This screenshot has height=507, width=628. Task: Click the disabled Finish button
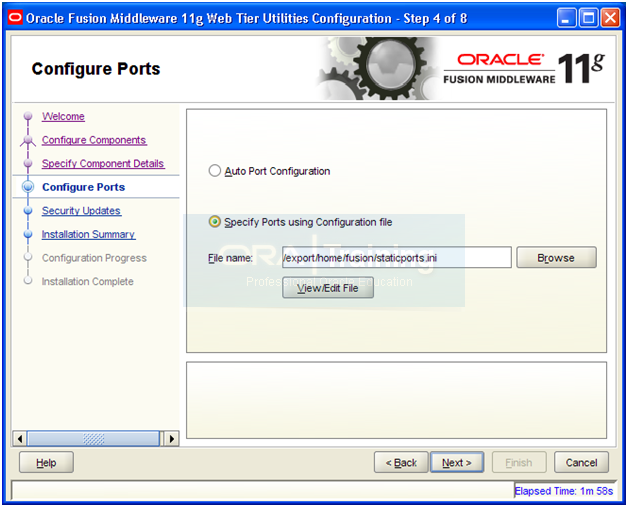coord(519,463)
